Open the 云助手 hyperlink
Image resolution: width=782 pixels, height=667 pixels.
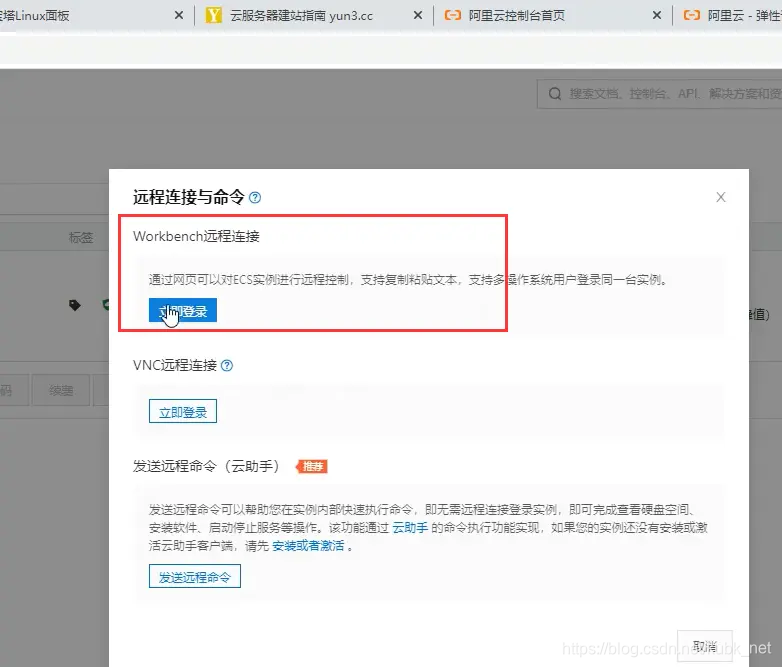410,528
